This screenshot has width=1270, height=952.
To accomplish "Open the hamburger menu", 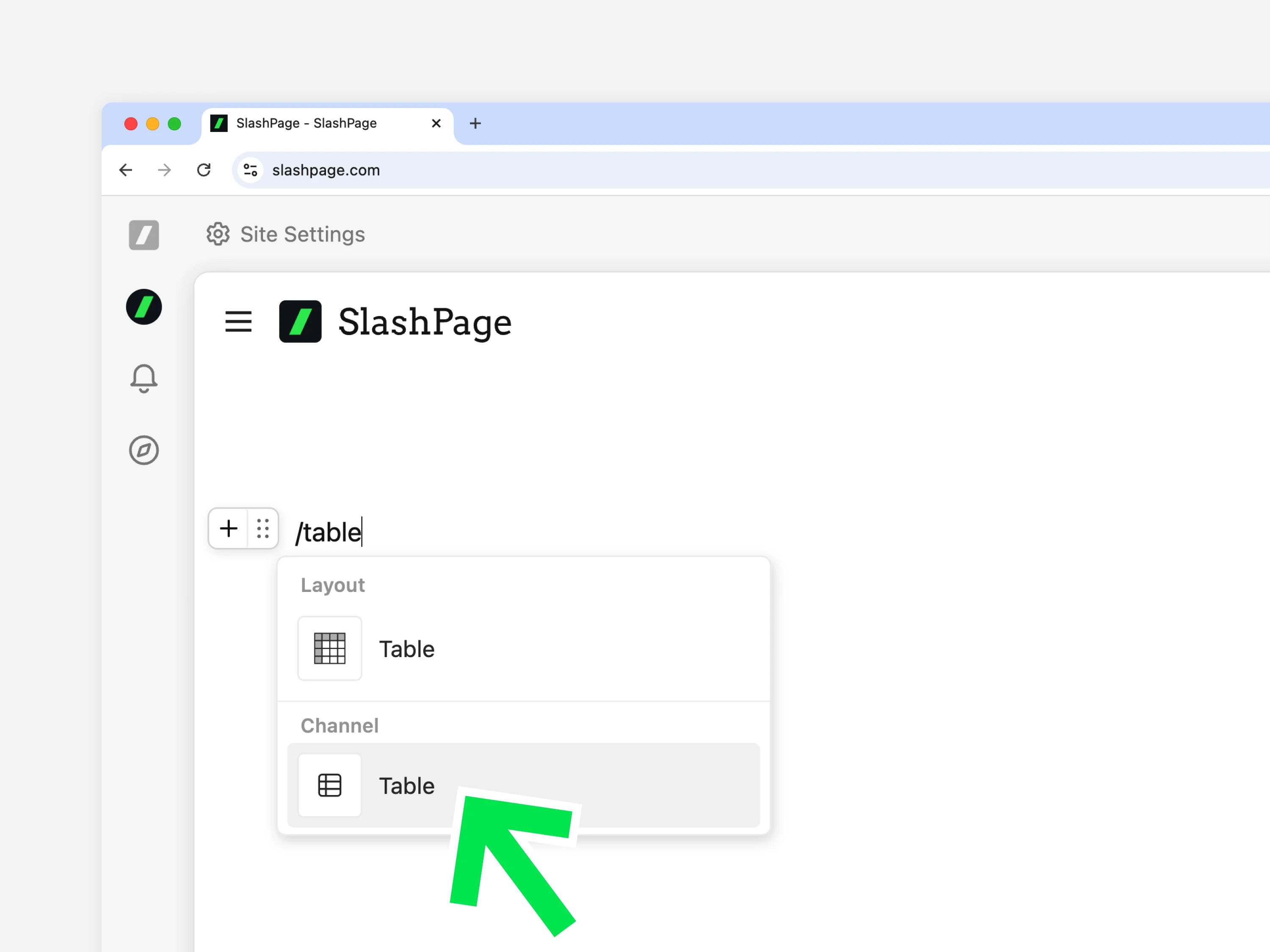I will click(x=238, y=321).
